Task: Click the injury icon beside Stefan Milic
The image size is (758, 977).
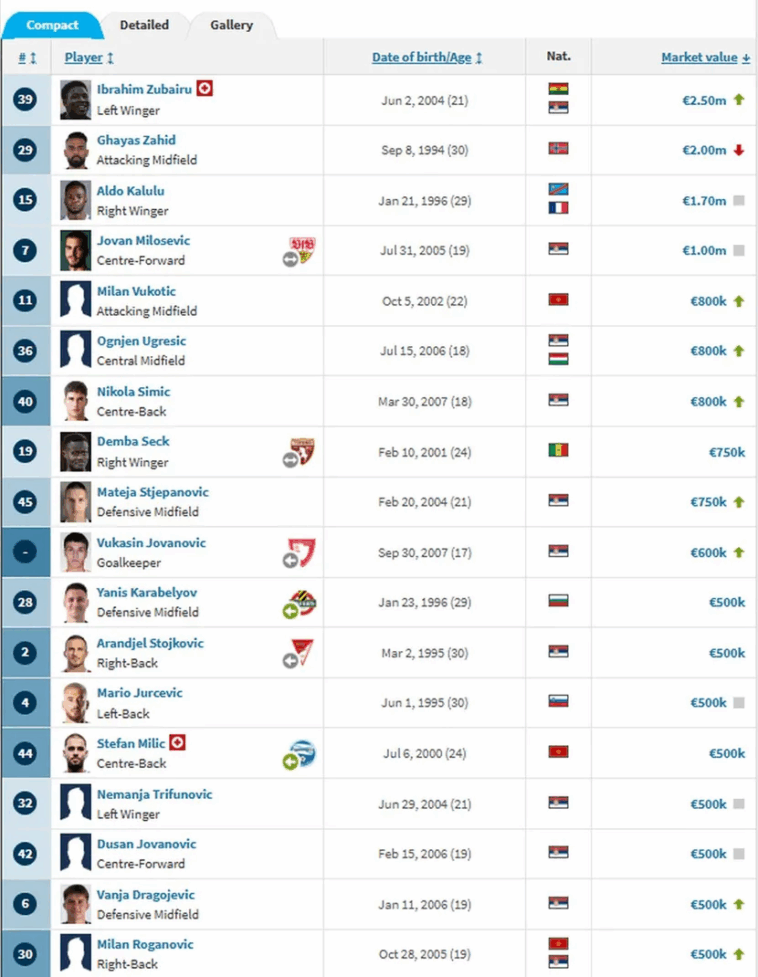Action: coord(178,743)
